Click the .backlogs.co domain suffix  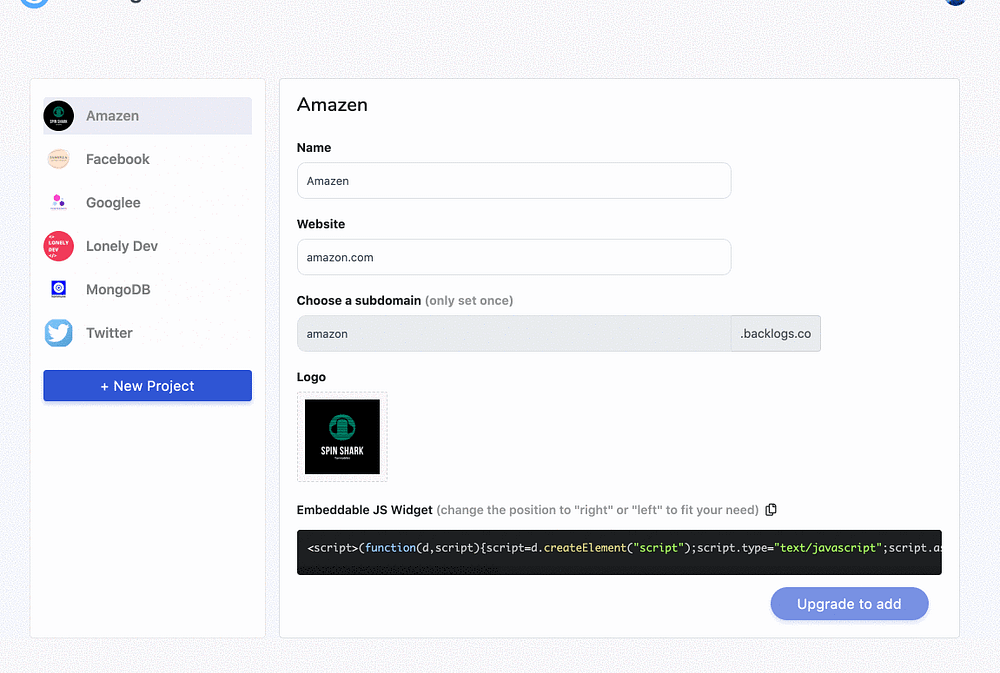pos(776,334)
